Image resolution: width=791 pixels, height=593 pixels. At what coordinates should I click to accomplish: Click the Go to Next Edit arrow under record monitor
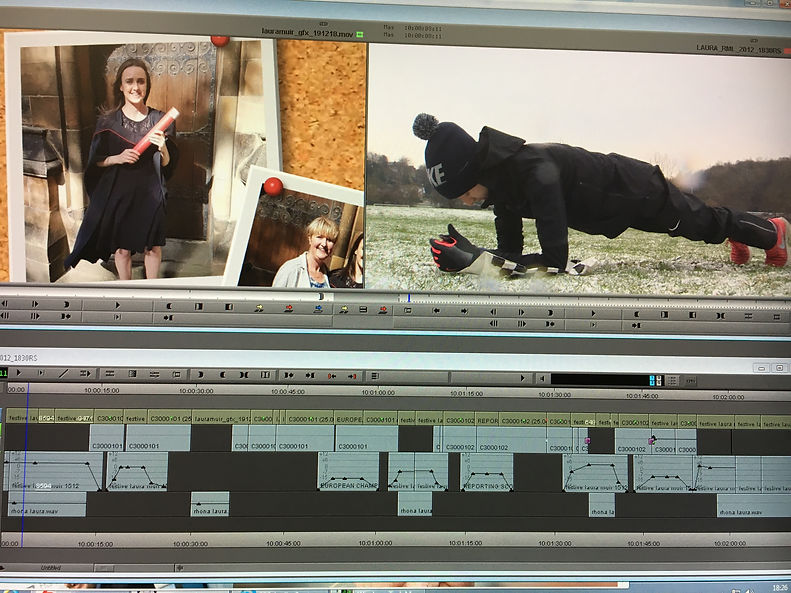point(465,312)
